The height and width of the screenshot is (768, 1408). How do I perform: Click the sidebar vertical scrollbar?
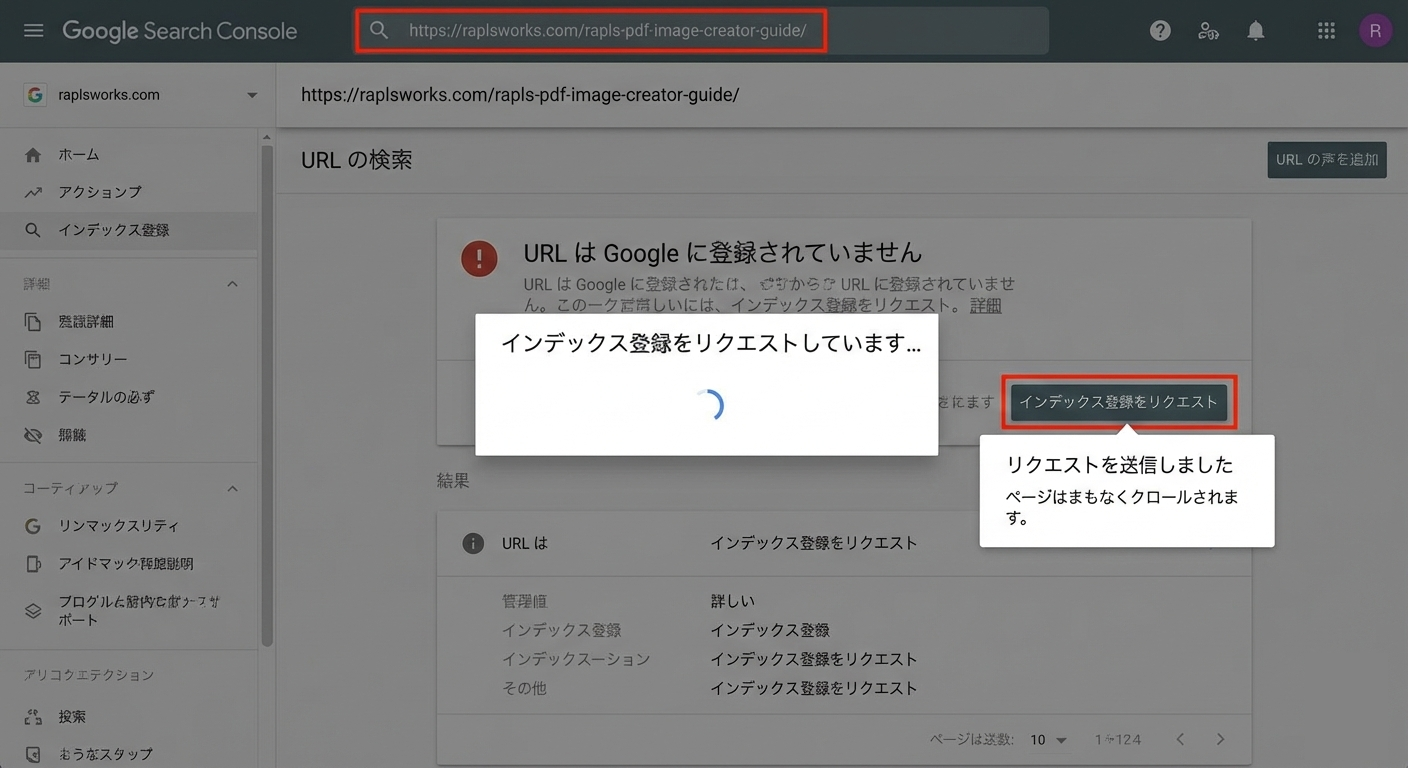pos(267,395)
